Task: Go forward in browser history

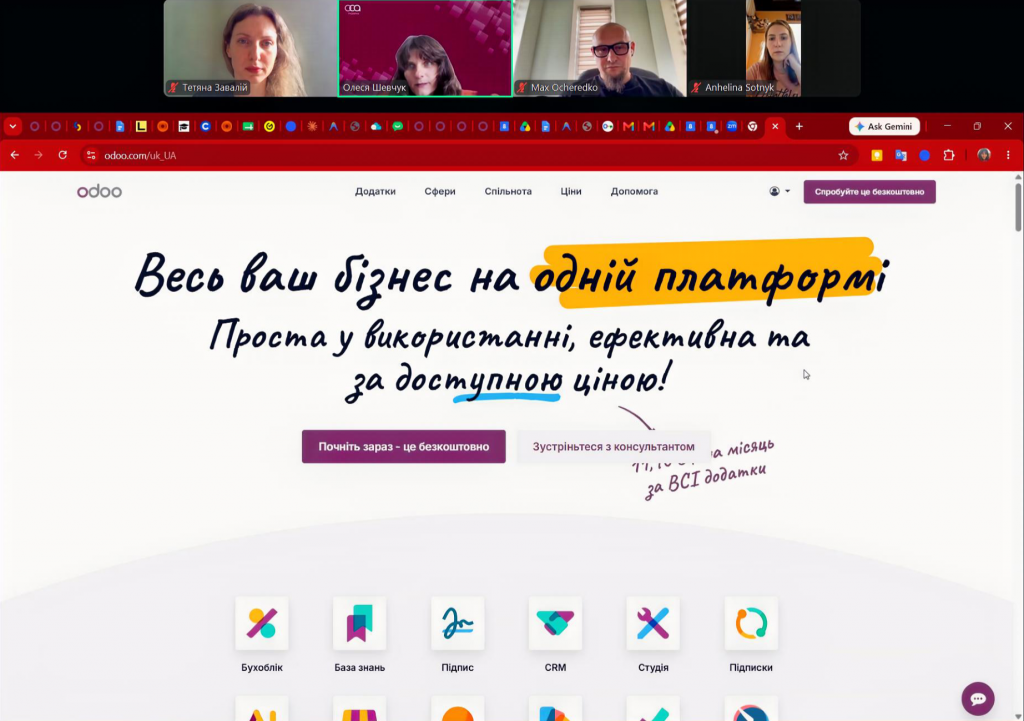Action: click(x=38, y=155)
